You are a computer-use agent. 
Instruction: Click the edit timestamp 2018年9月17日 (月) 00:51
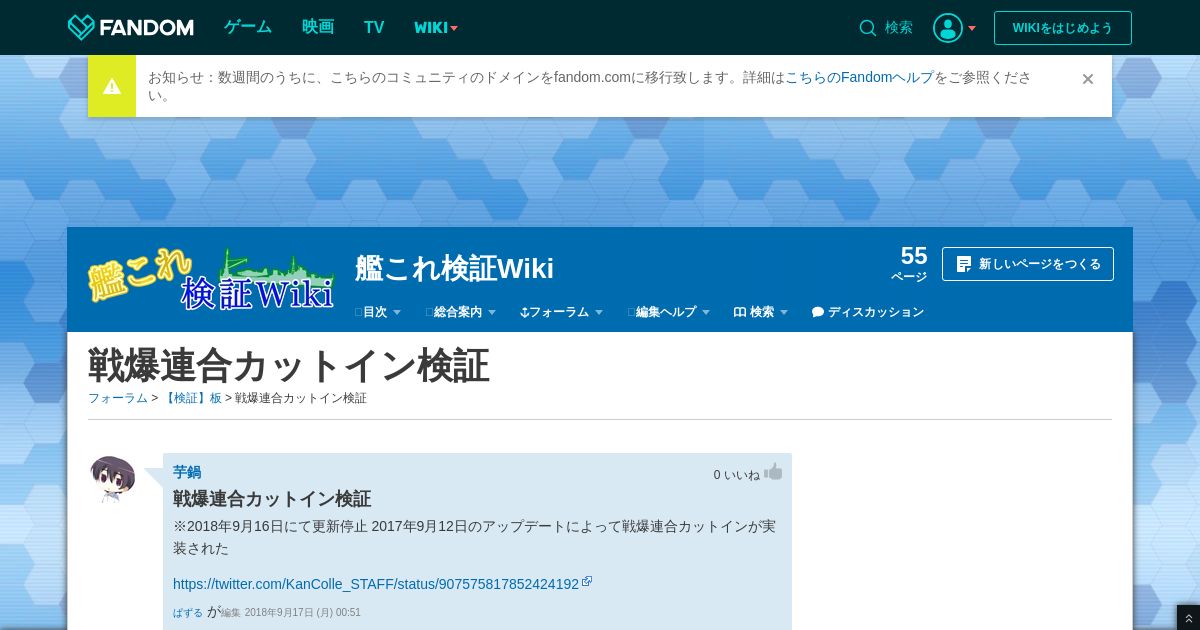(303, 613)
